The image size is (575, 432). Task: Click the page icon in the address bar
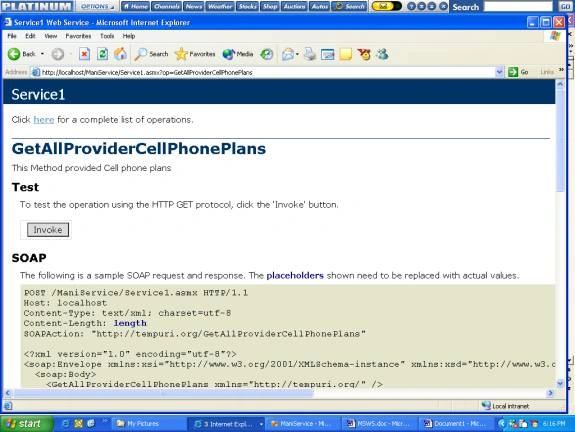click(x=36, y=72)
